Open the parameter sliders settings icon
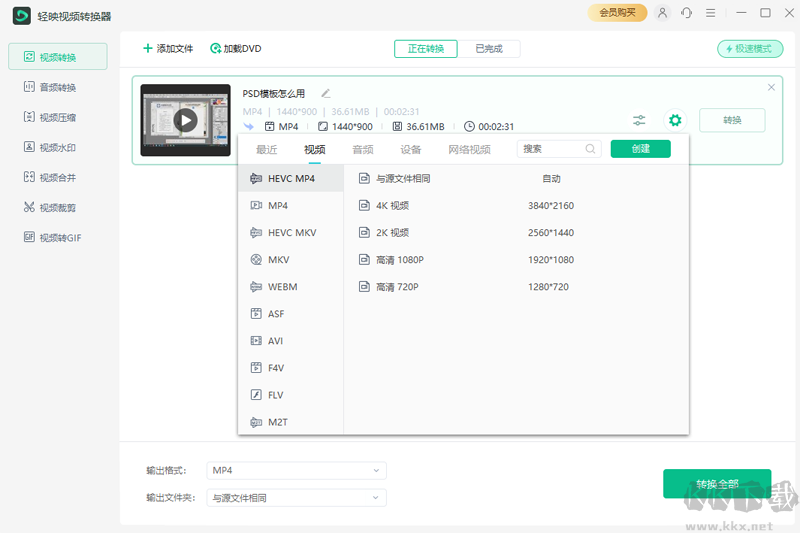This screenshot has width=800, height=533. point(639,120)
